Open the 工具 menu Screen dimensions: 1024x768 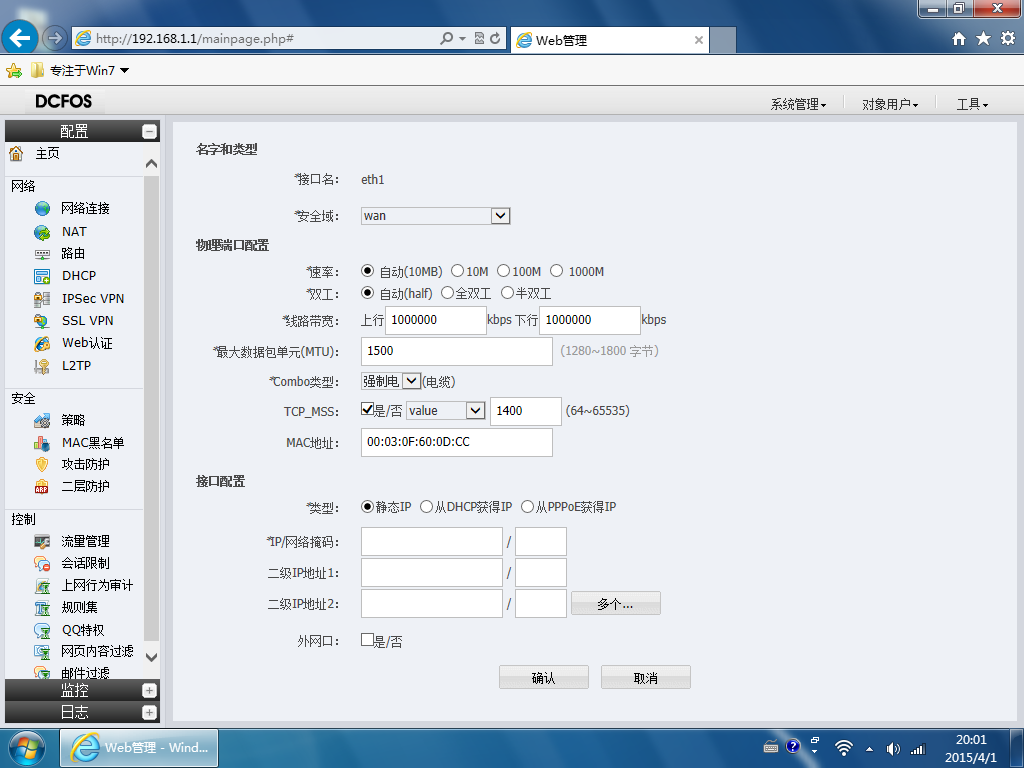pos(972,104)
